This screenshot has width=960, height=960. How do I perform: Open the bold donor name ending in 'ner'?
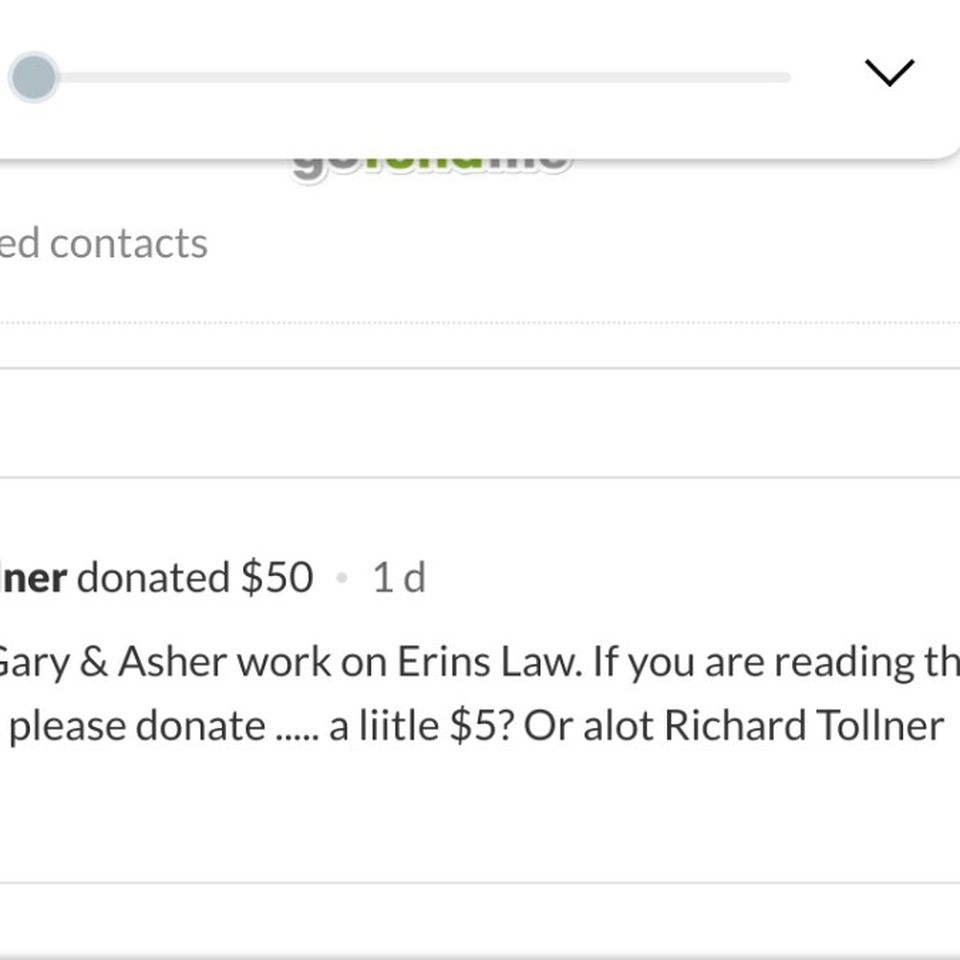tap(34, 577)
